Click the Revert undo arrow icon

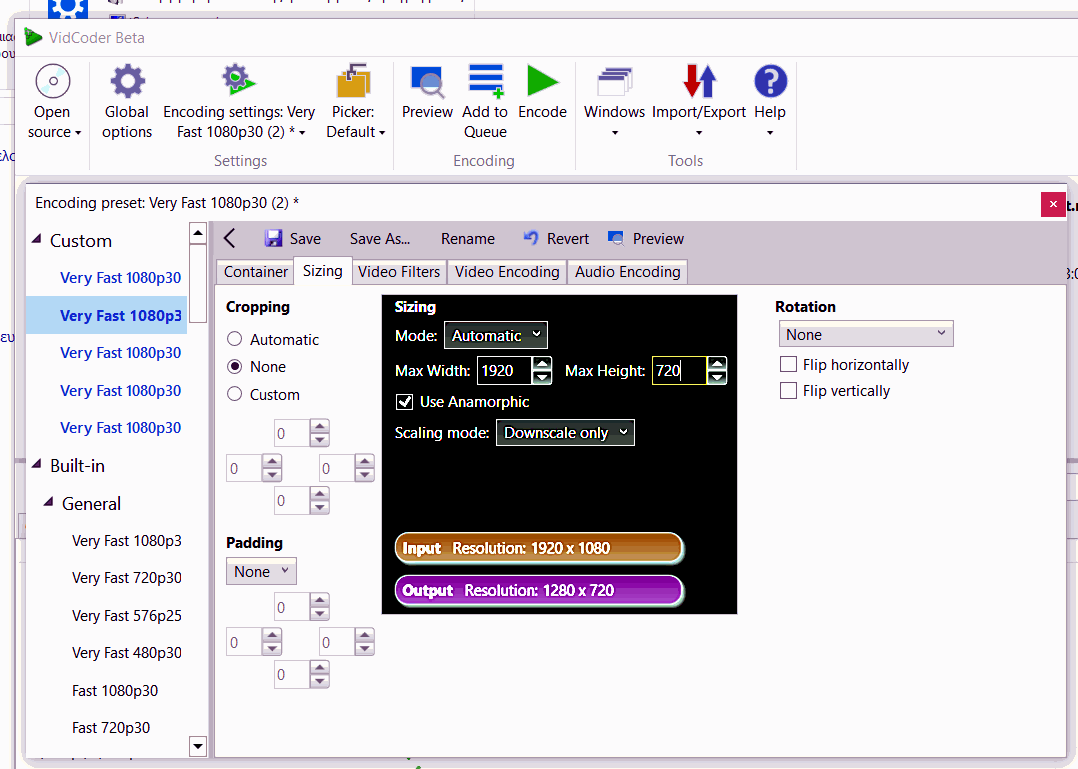[531, 238]
